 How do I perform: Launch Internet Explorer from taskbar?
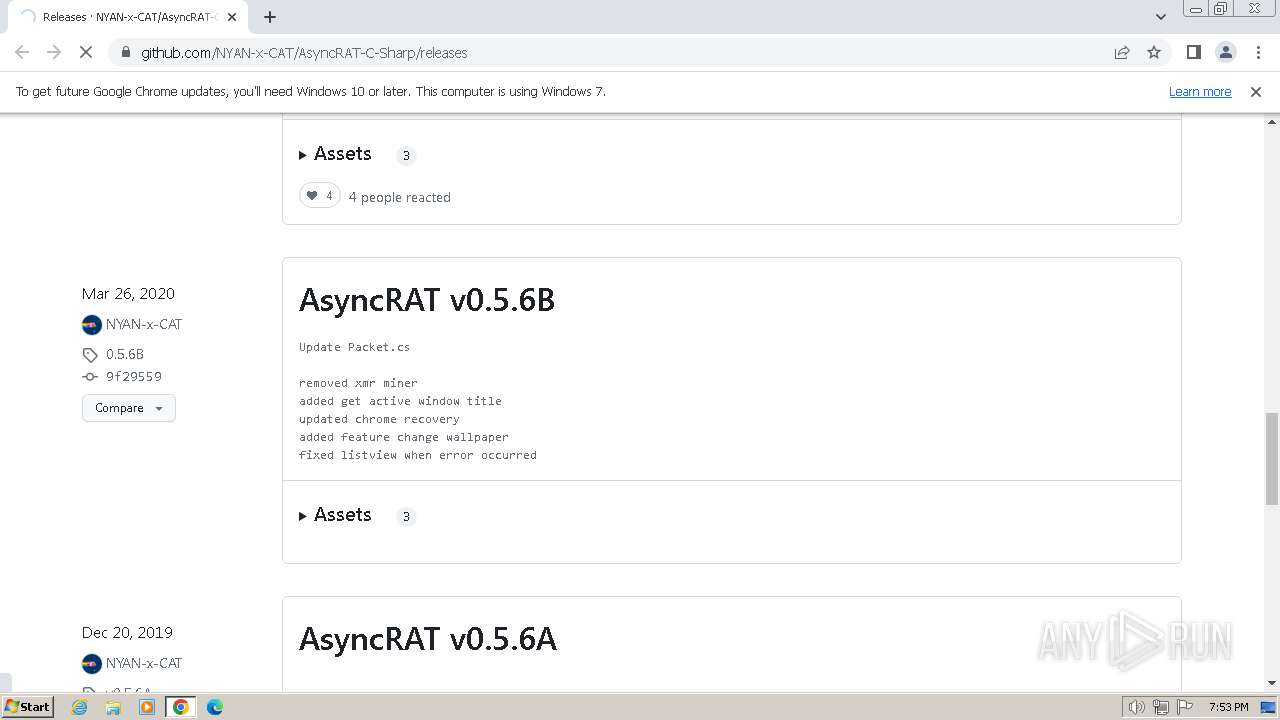point(80,707)
